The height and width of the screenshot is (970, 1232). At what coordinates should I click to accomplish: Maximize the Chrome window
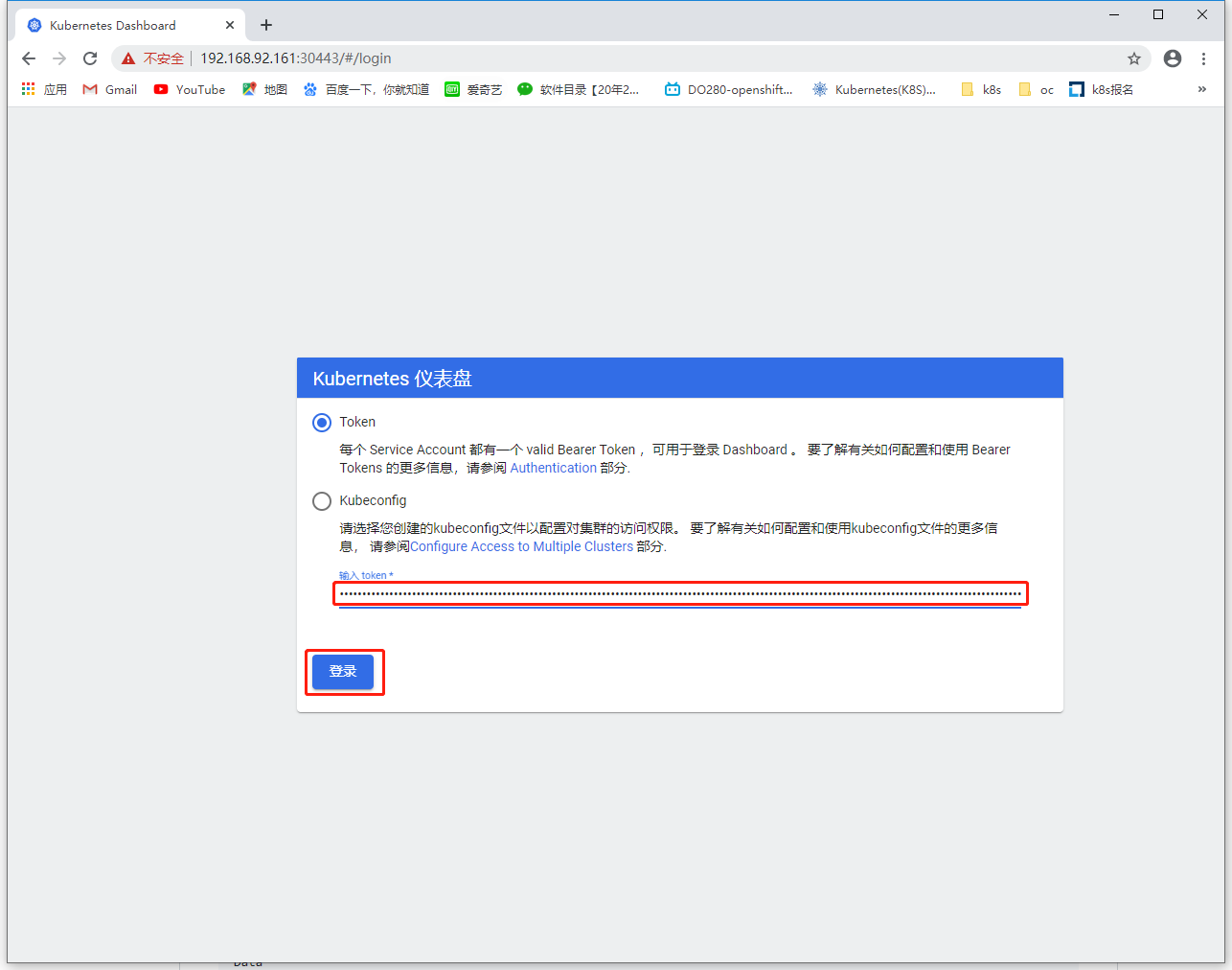coord(1158,14)
